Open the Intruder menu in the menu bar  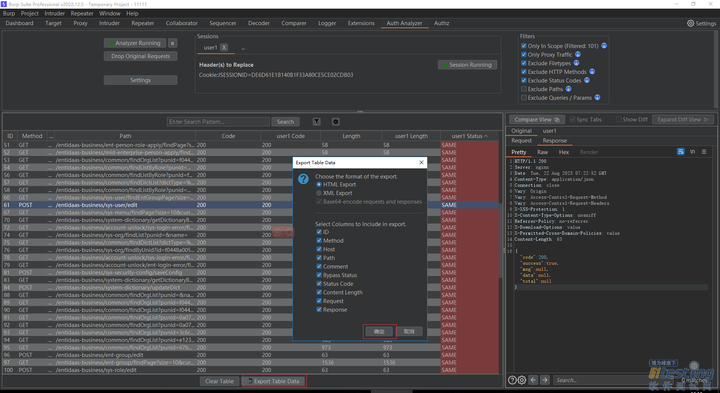pos(55,13)
